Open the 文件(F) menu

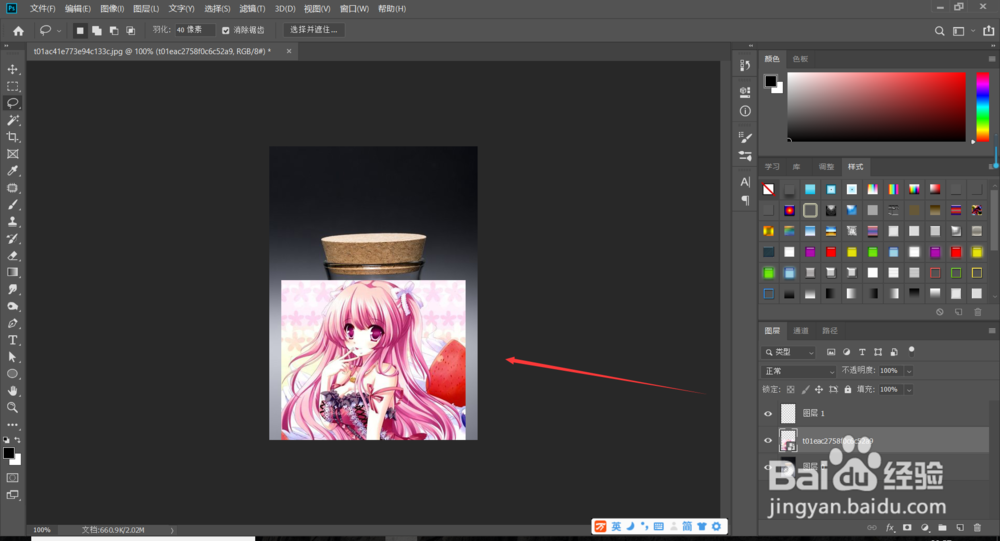pyautogui.click(x=42, y=9)
